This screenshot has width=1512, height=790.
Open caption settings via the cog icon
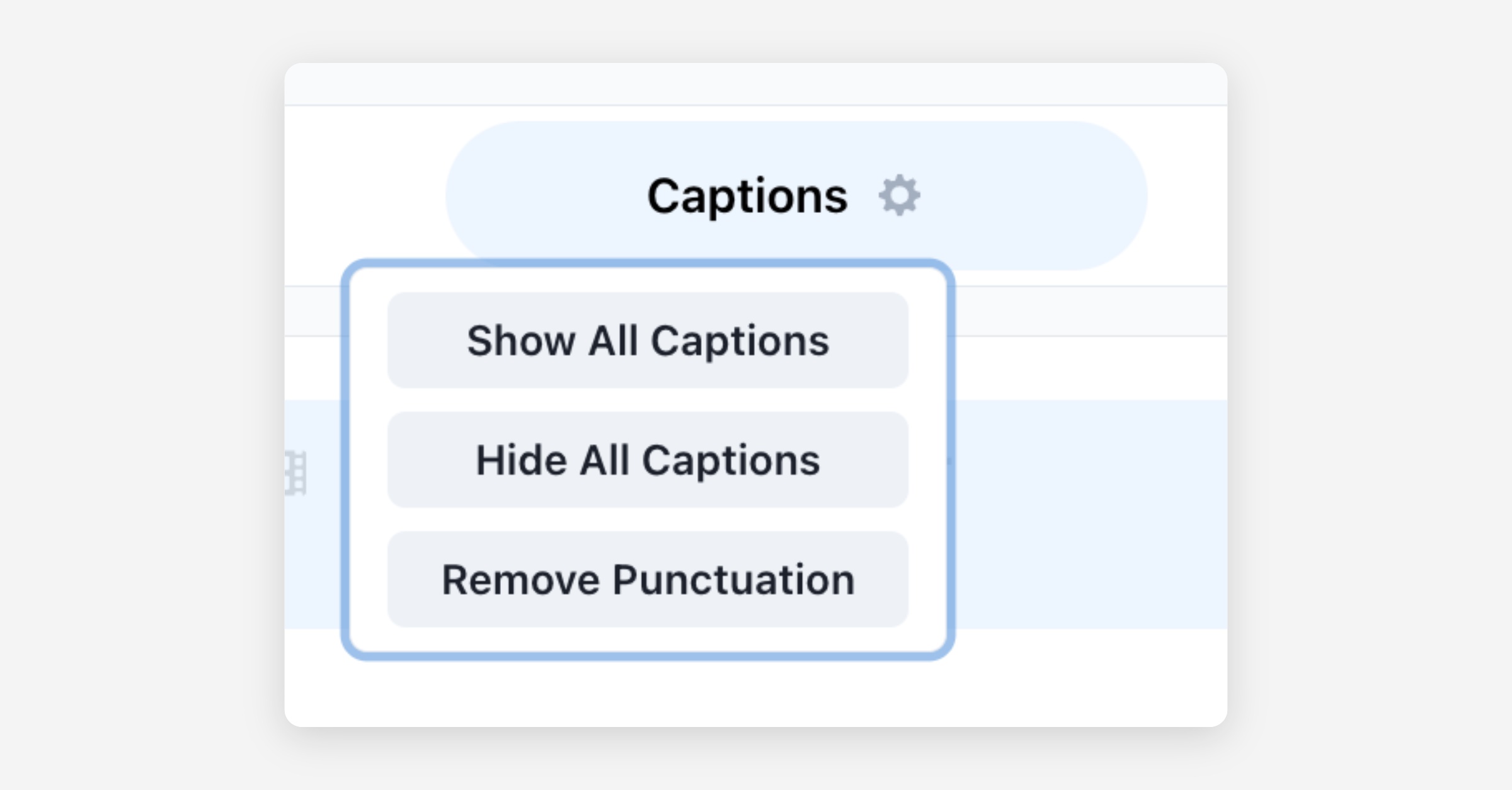coord(899,195)
